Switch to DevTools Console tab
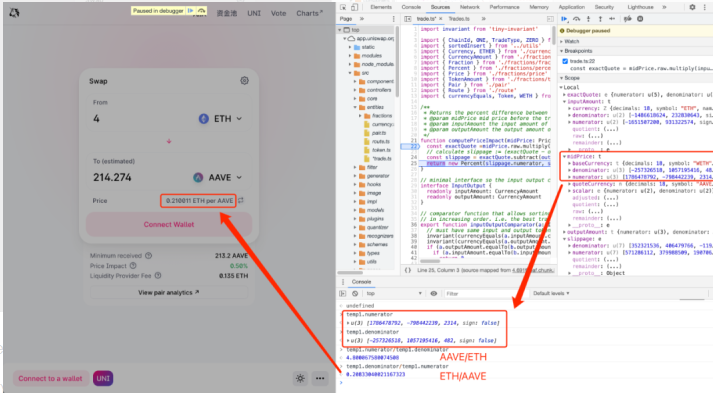 click(411, 7)
